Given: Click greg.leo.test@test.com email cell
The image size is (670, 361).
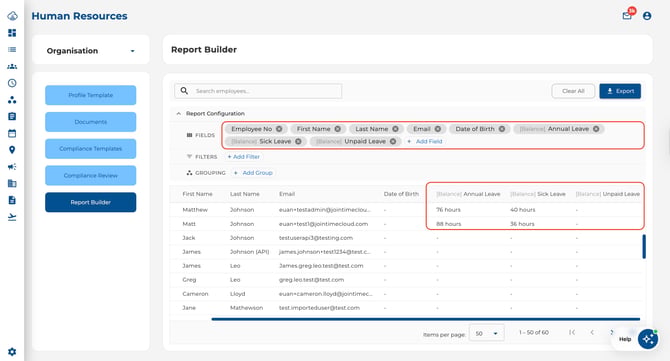Looking at the screenshot, I should click(311, 280).
